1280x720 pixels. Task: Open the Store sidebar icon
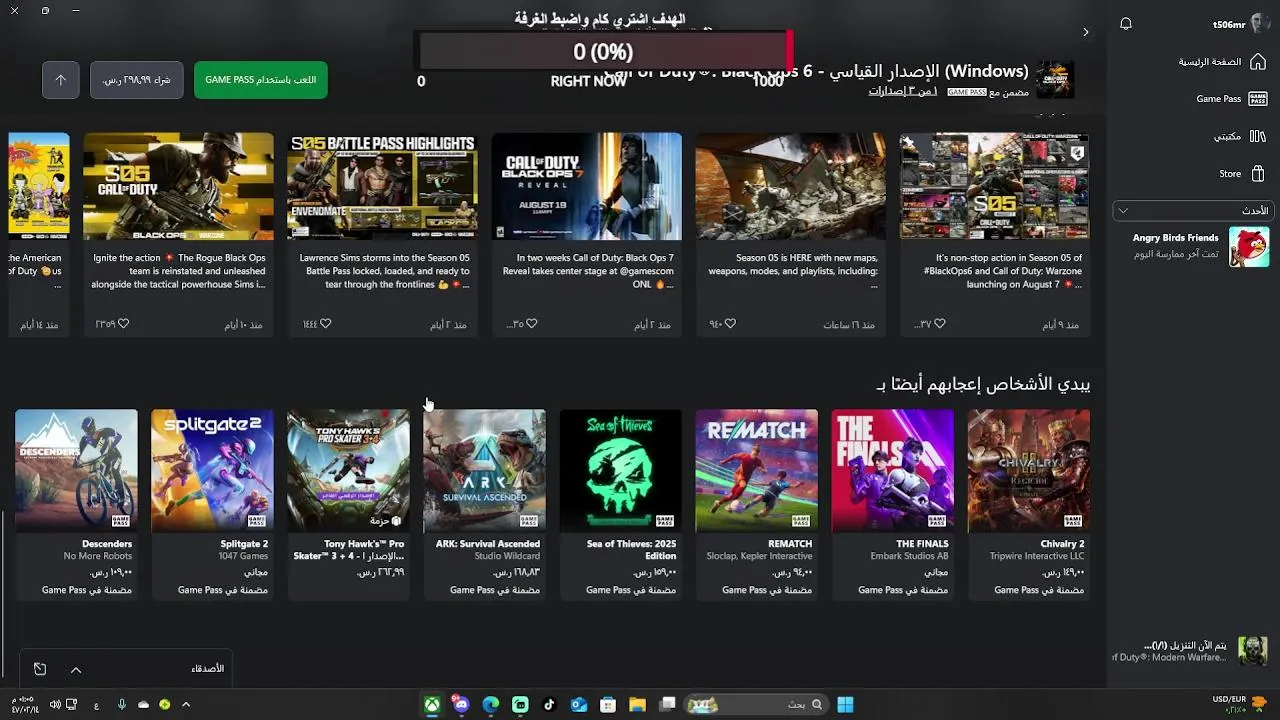pos(1258,173)
